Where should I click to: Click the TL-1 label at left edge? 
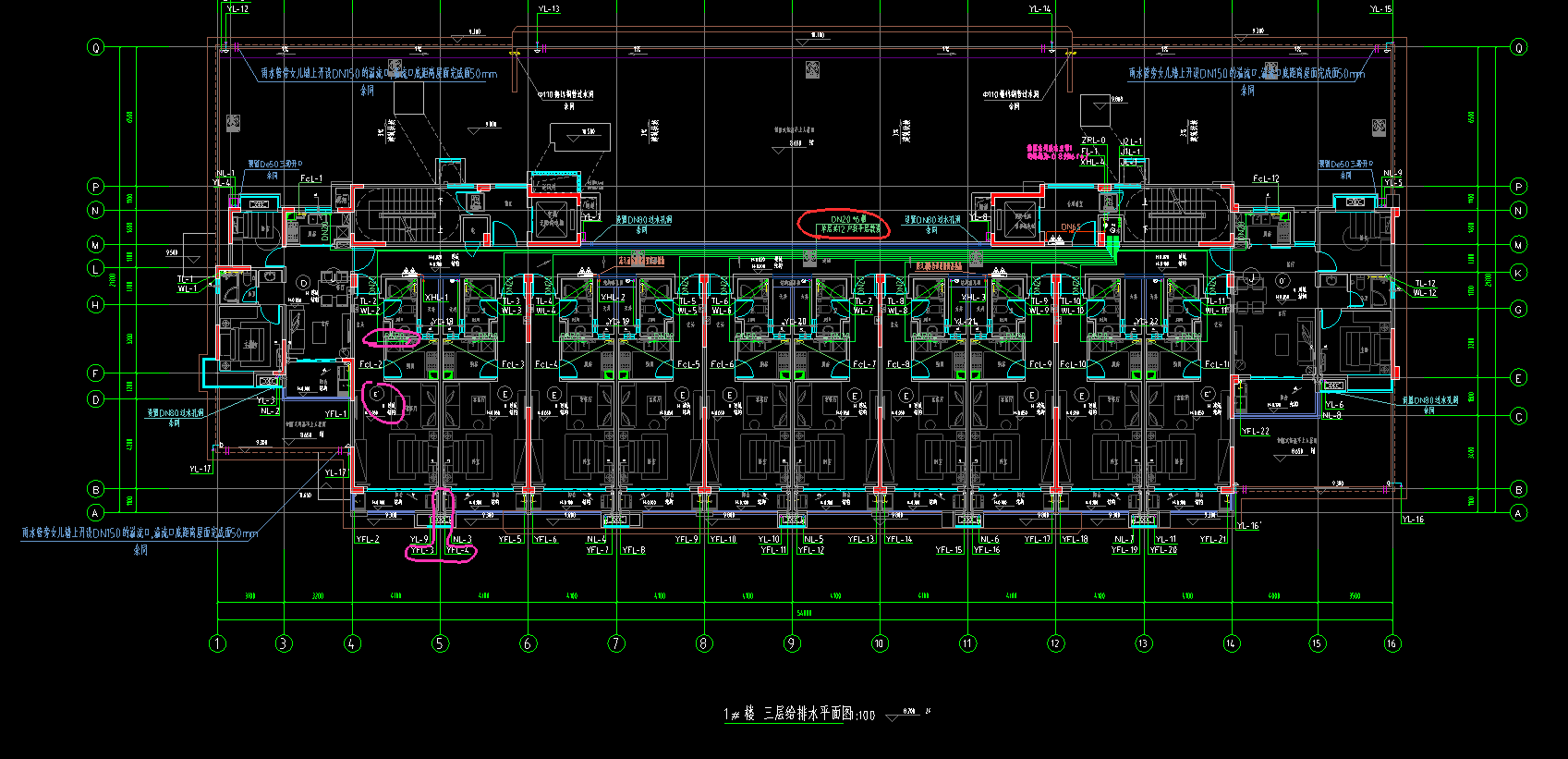[187, 278]
